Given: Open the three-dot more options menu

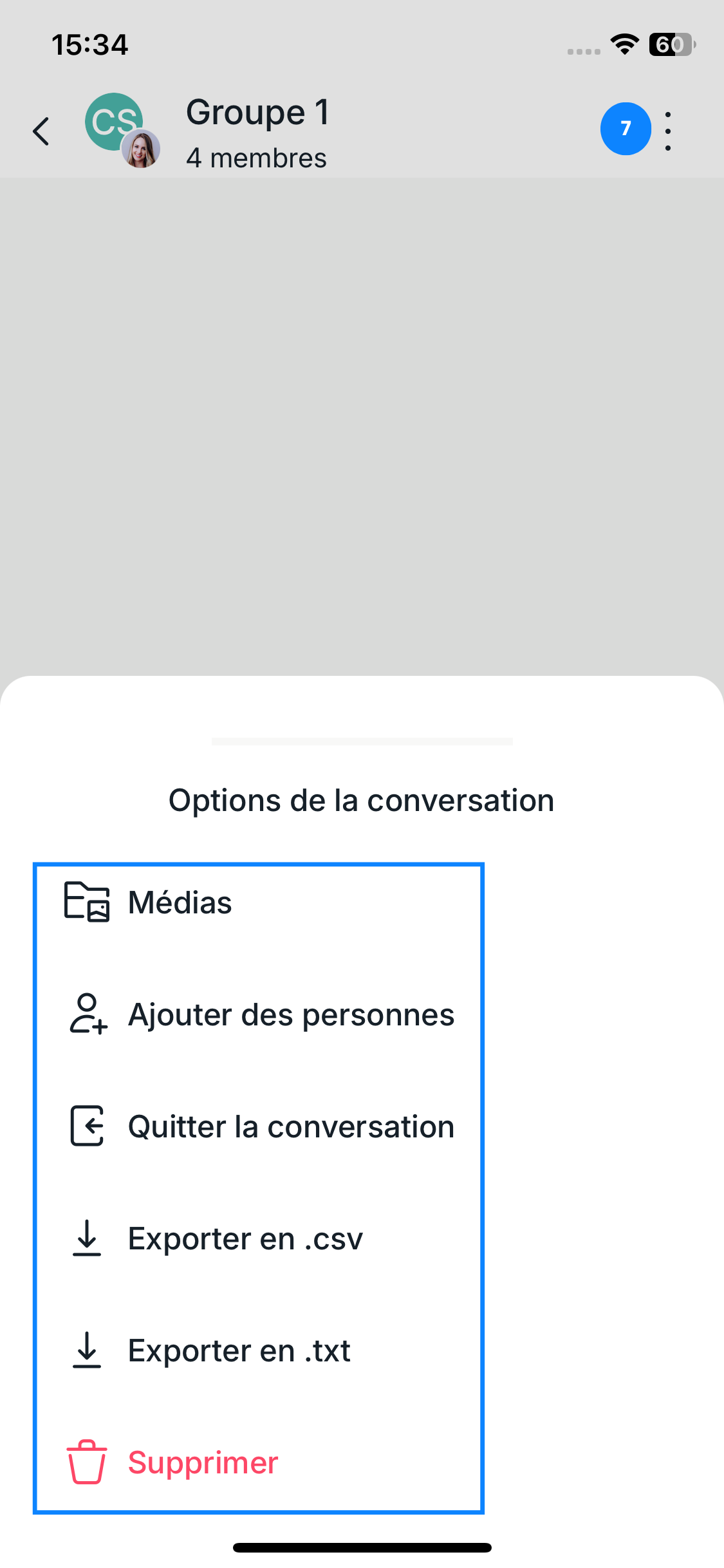Looking at the screenshot, I should pos(668,131).
